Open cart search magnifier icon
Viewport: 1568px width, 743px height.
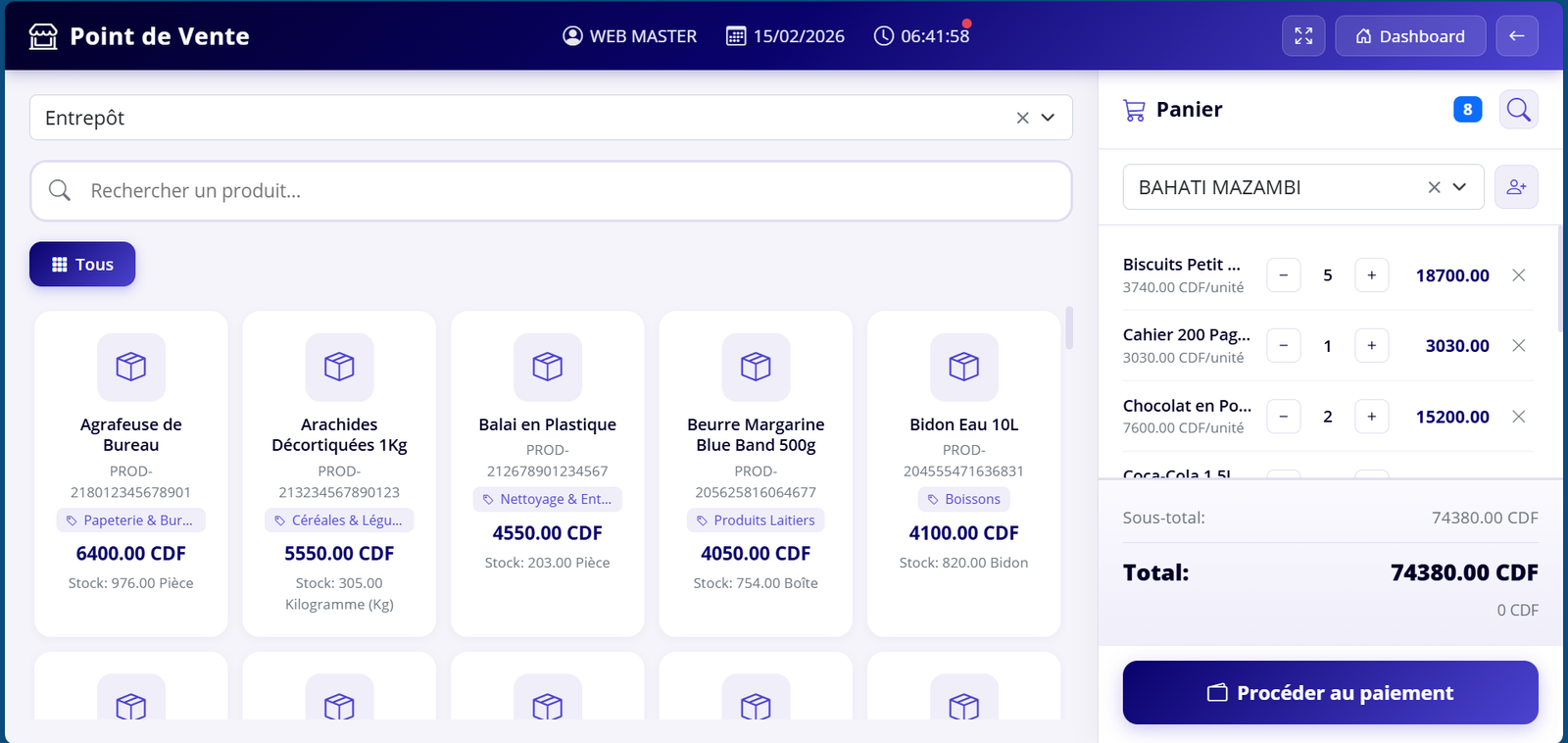(1518, 110)
